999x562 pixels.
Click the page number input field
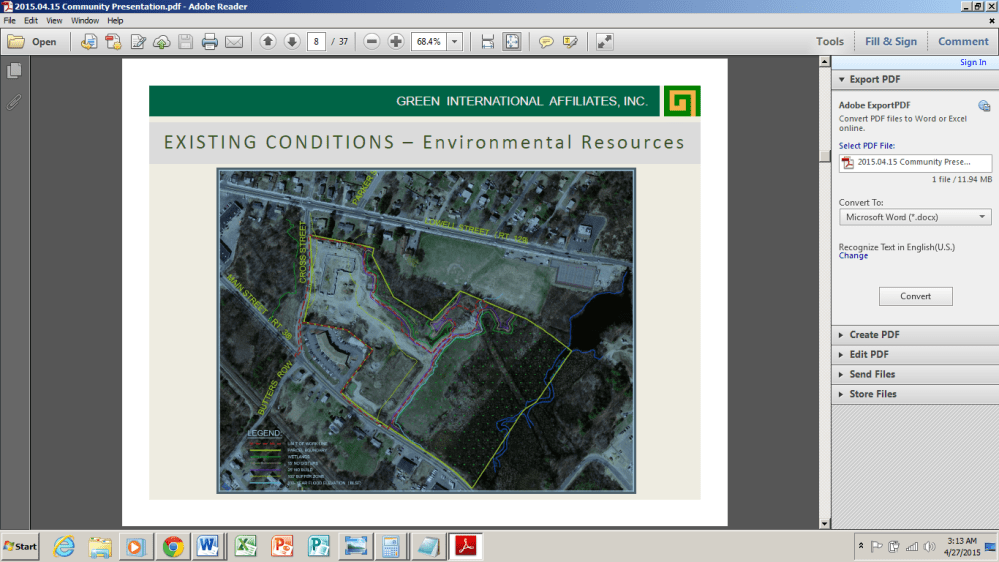[317, 42]
